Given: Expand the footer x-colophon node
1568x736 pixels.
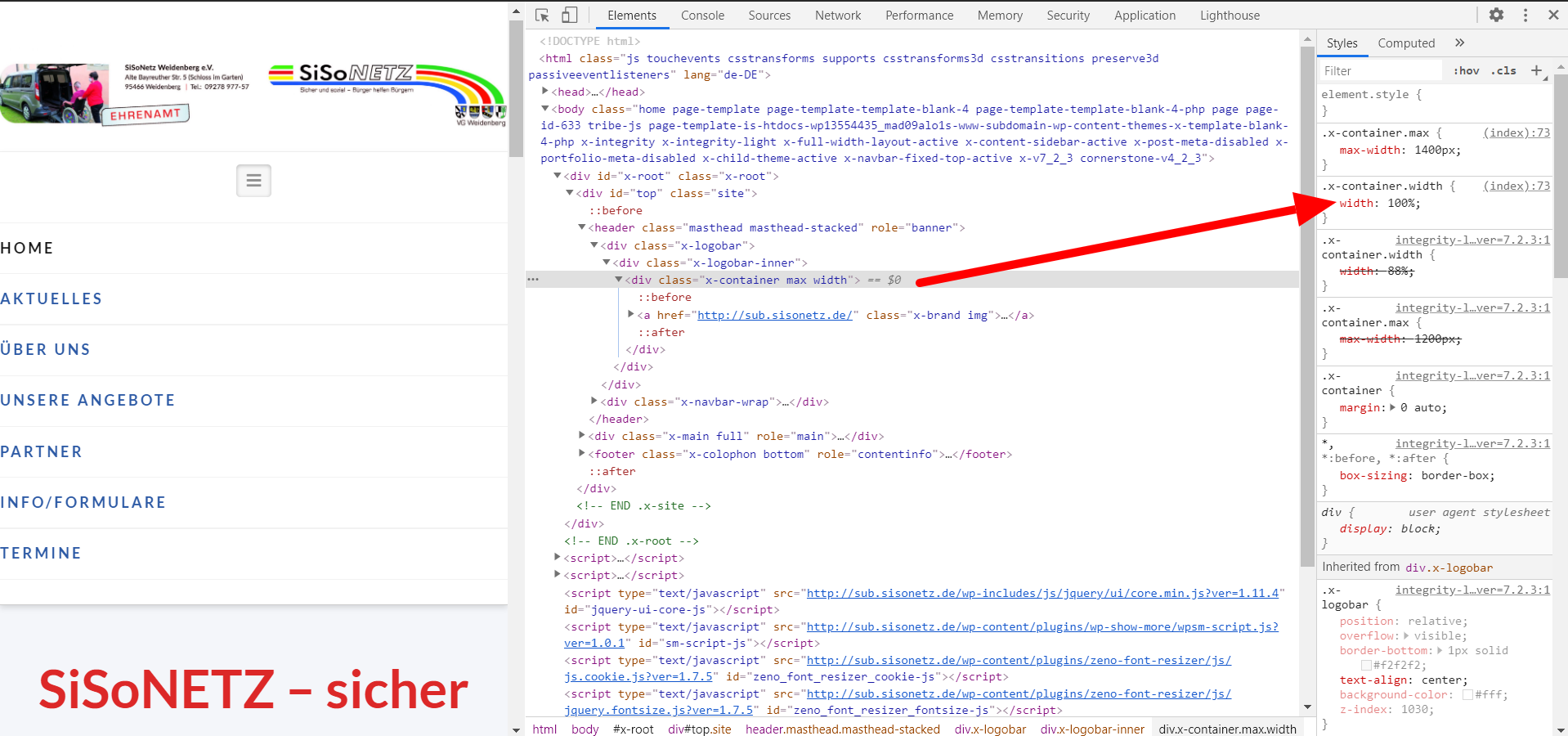Looking at the screenshot, I should pyautogui.click(x=581, y=454).
